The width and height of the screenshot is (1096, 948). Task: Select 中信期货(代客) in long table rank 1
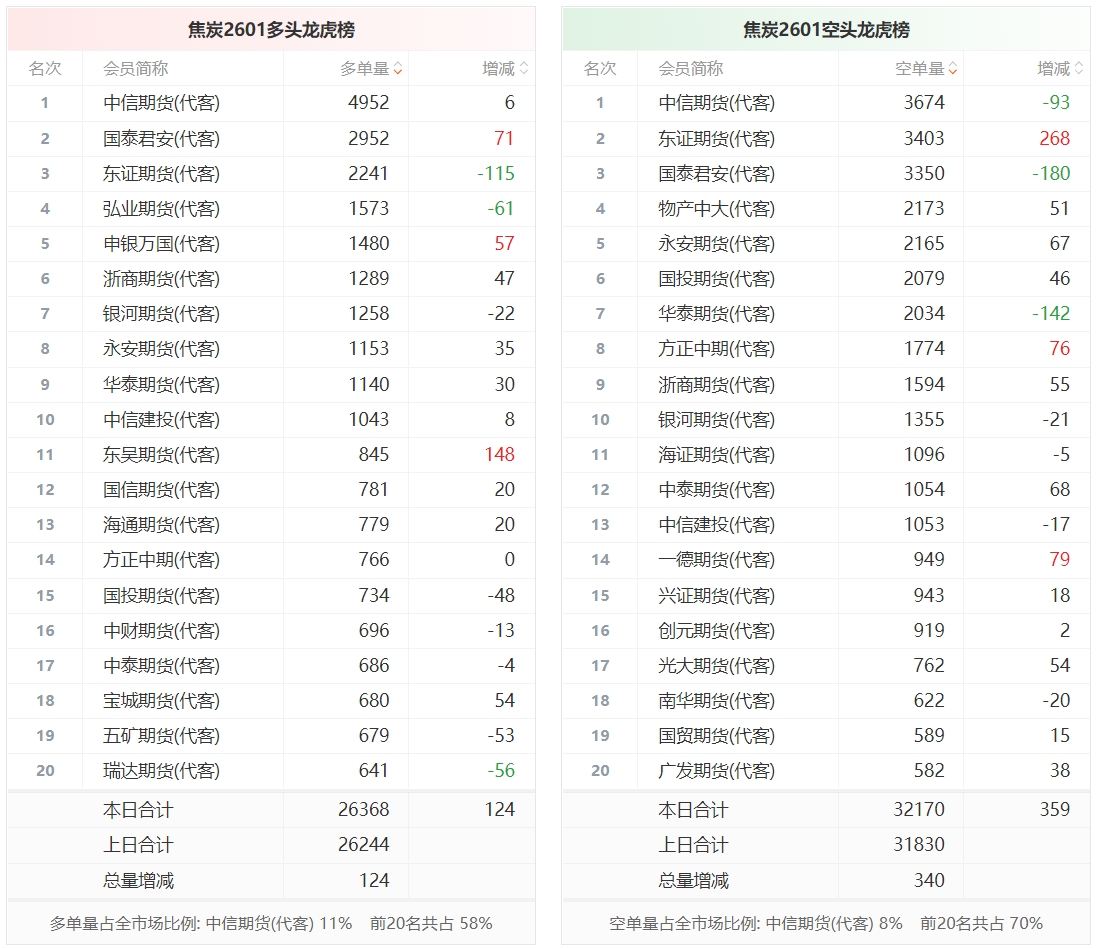pyautogui.click(x=161, y=103)
